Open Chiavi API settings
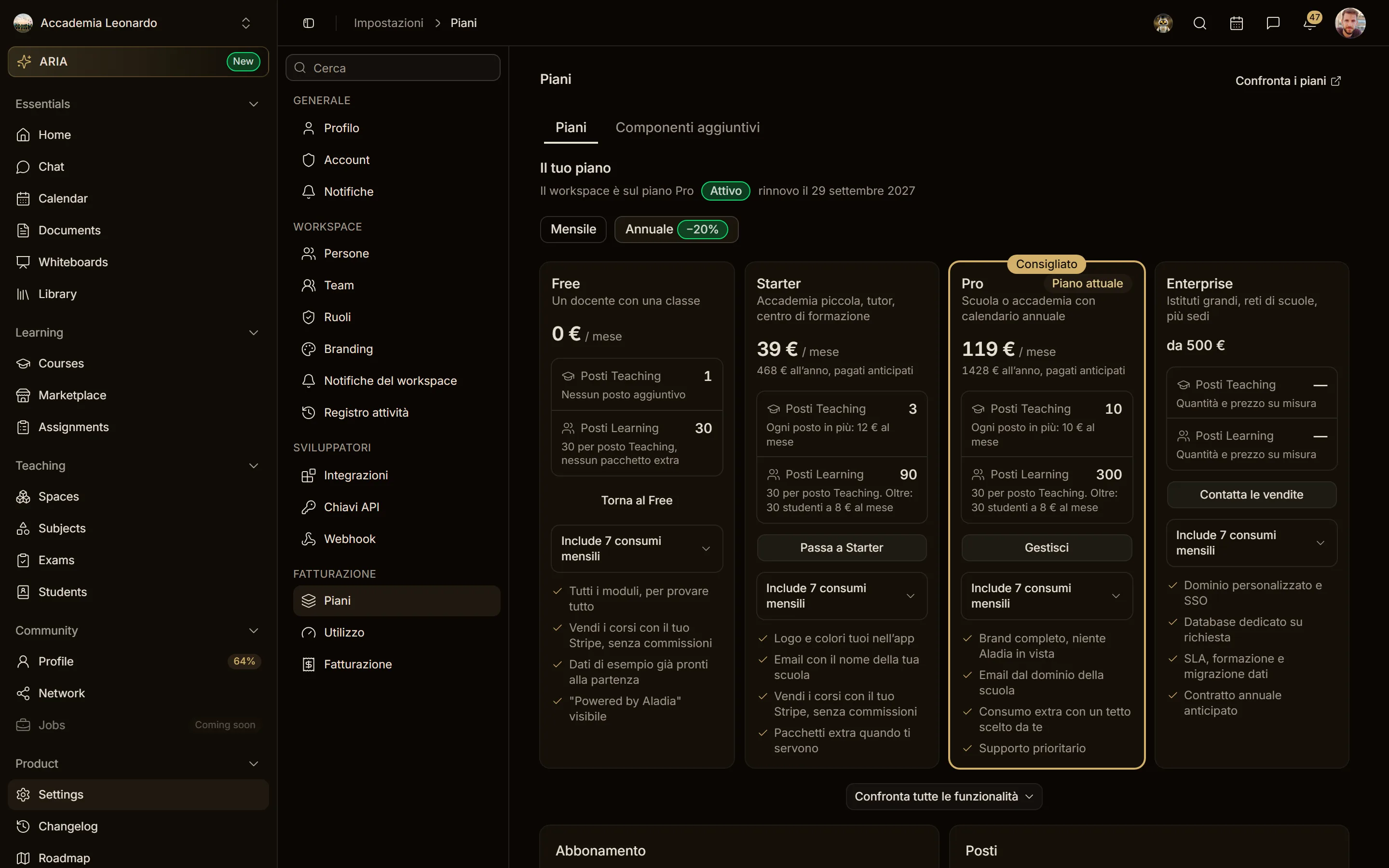The width and height of the screenshot is (1389, 868). [x=396, y=507]
